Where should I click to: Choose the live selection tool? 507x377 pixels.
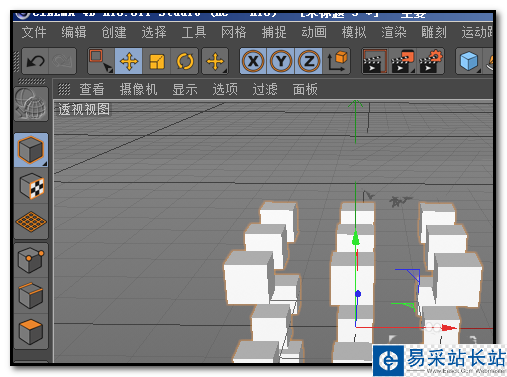tap(101, 61)
